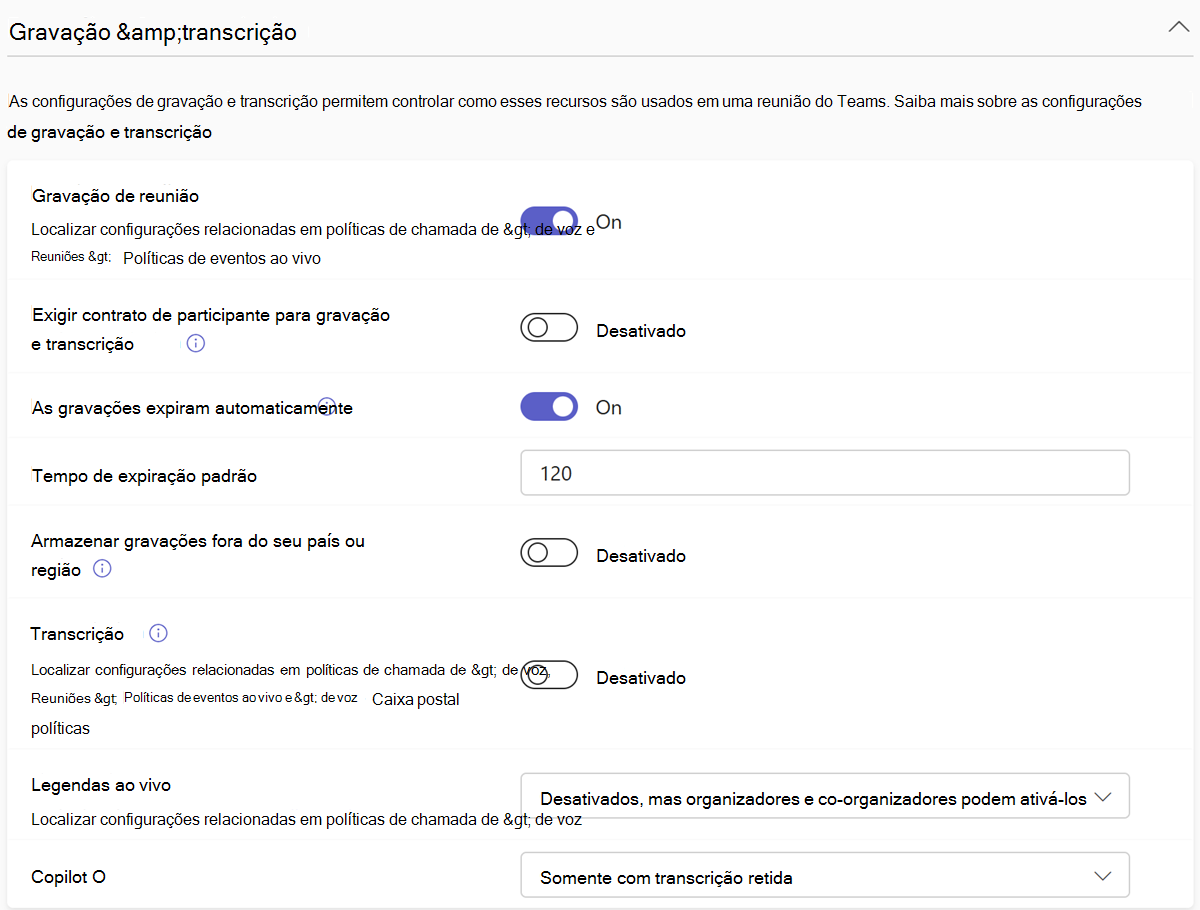1200x910 pixels.
Task: Collapse the Gravação & transcrição section chevron
Action: (x=1178, y=28)
